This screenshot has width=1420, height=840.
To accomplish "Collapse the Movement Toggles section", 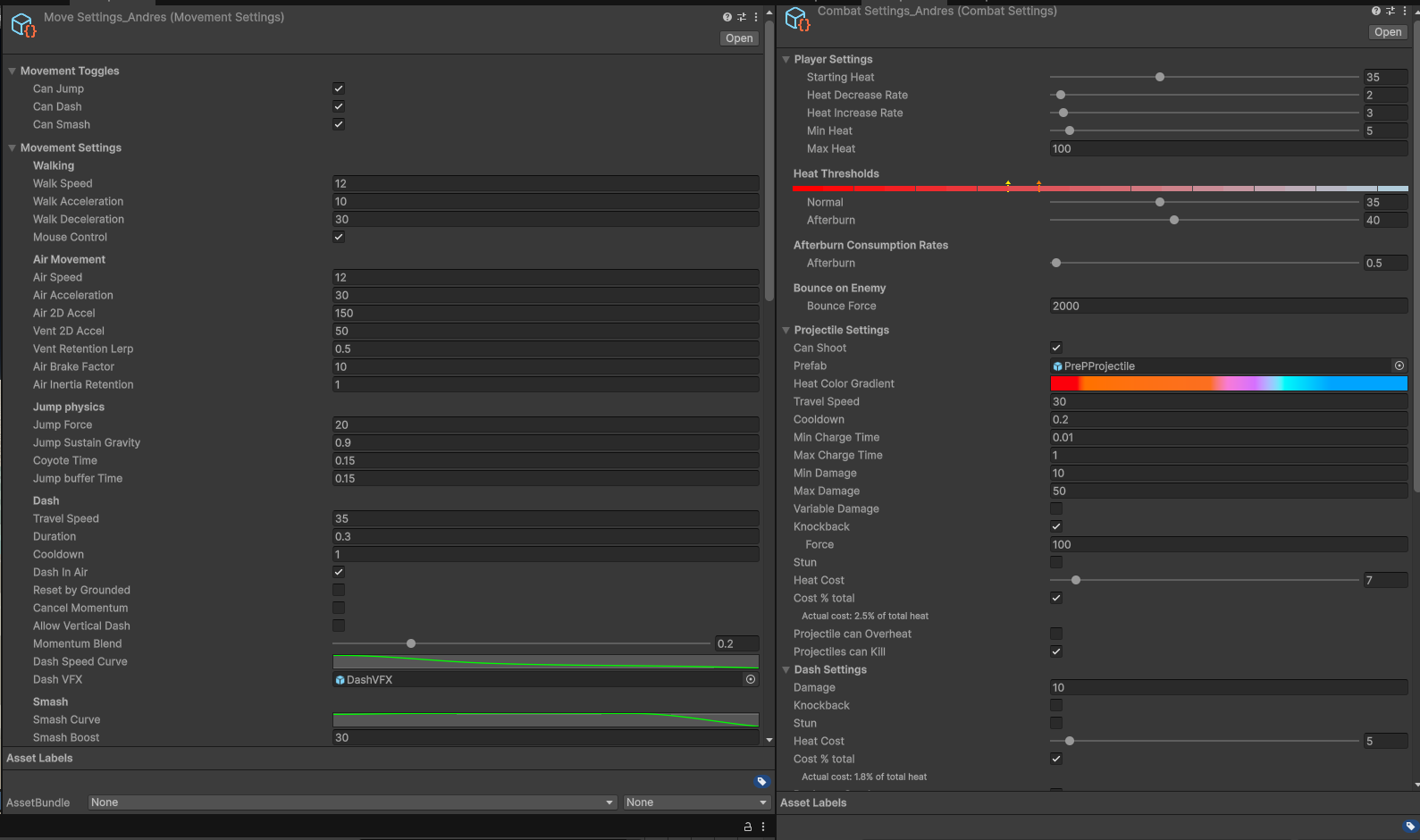I will point(13,71).
